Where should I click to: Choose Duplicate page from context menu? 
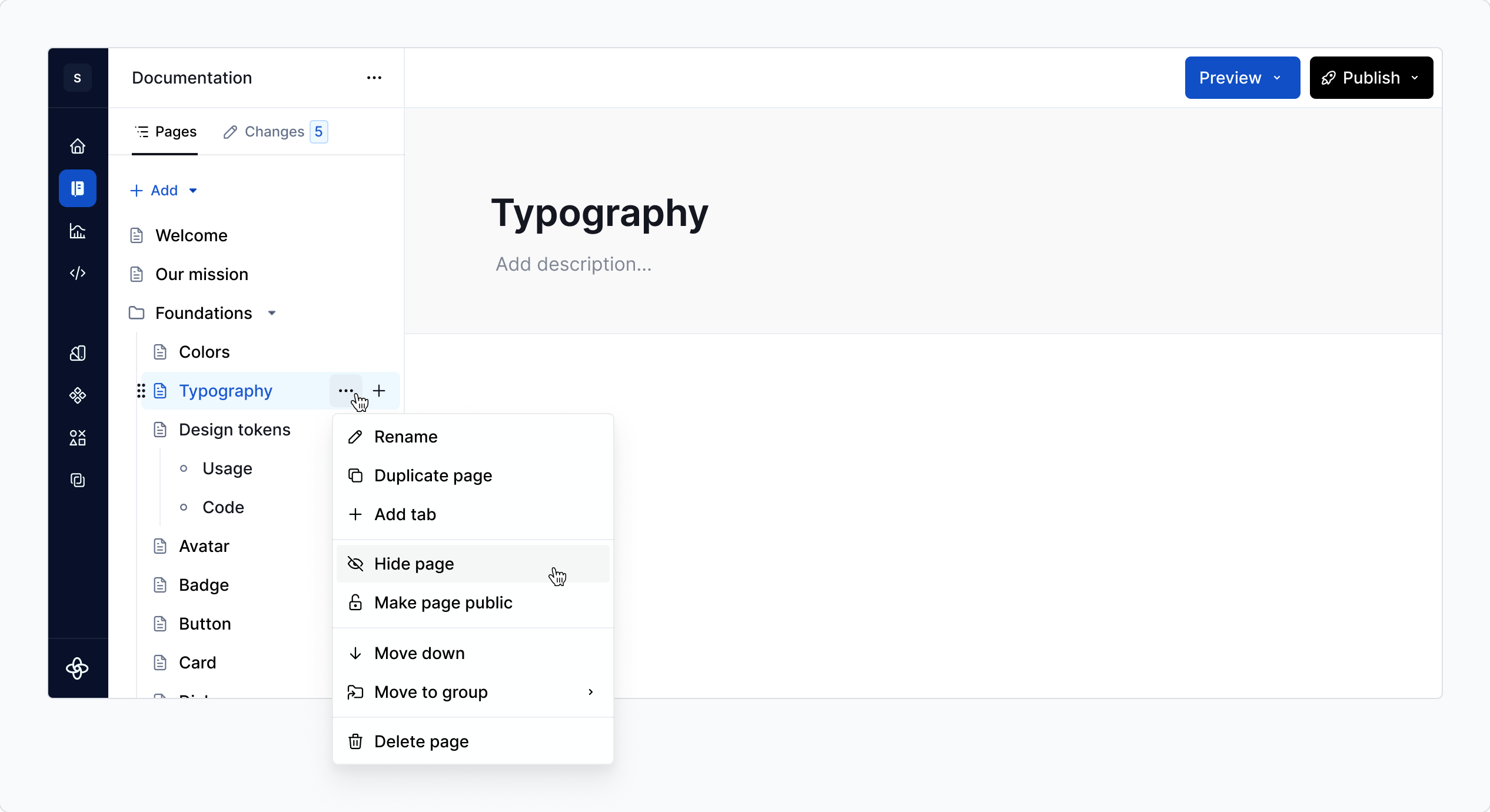point(433,475)
